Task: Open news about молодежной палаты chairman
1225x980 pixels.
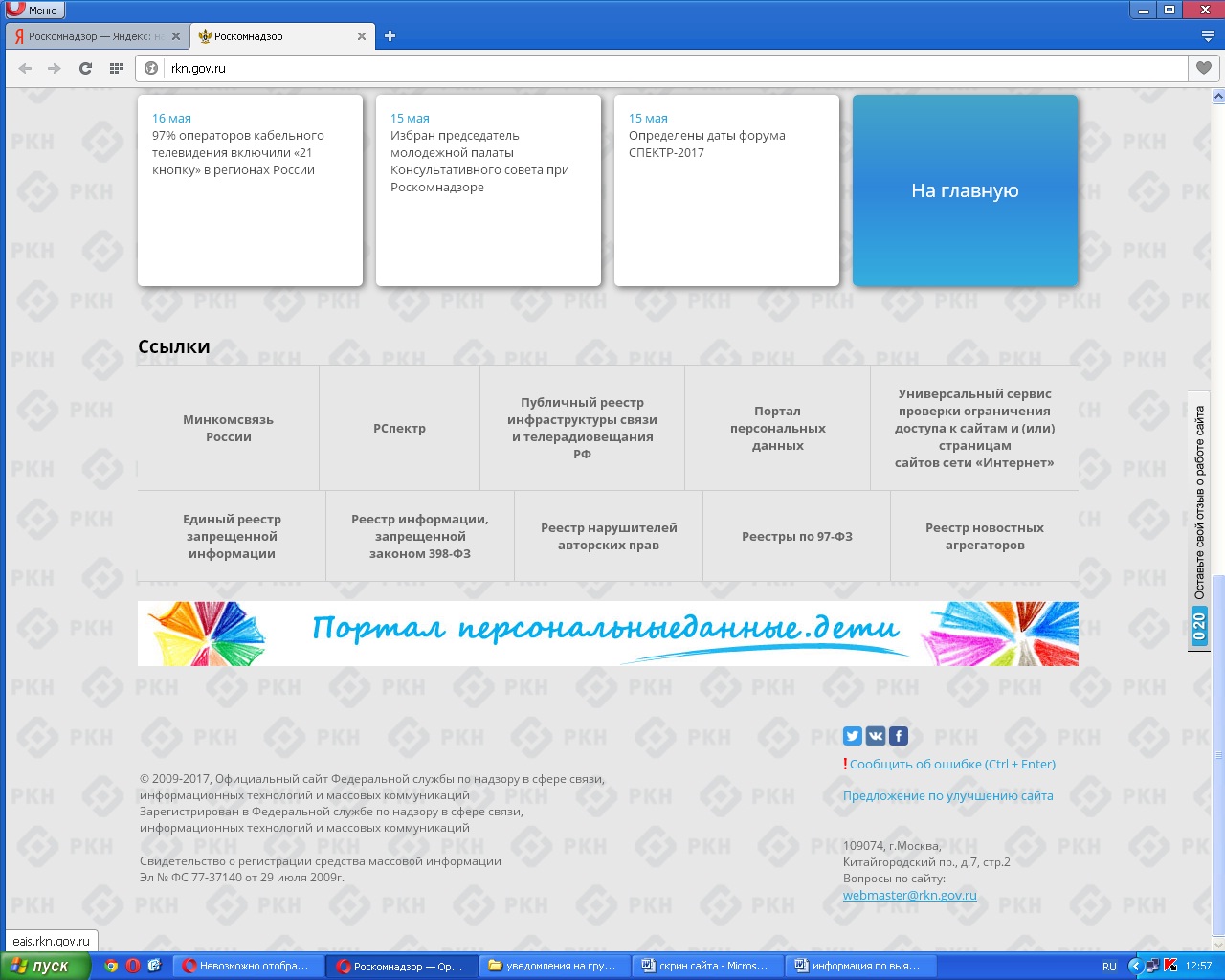Action: (488, 189)
